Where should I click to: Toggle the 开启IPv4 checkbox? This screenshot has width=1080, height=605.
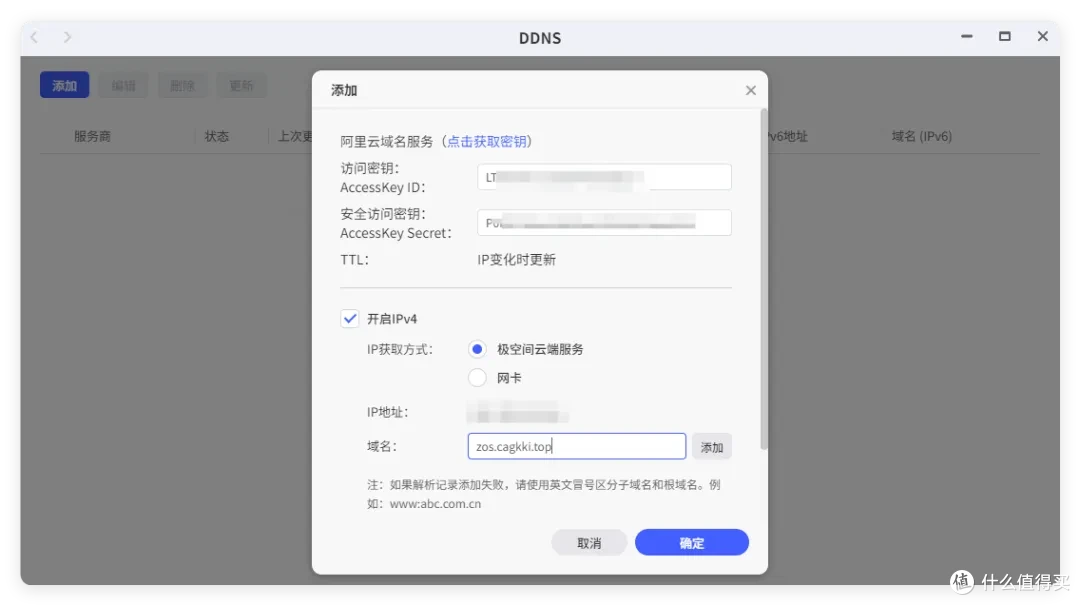click(350, 318)
